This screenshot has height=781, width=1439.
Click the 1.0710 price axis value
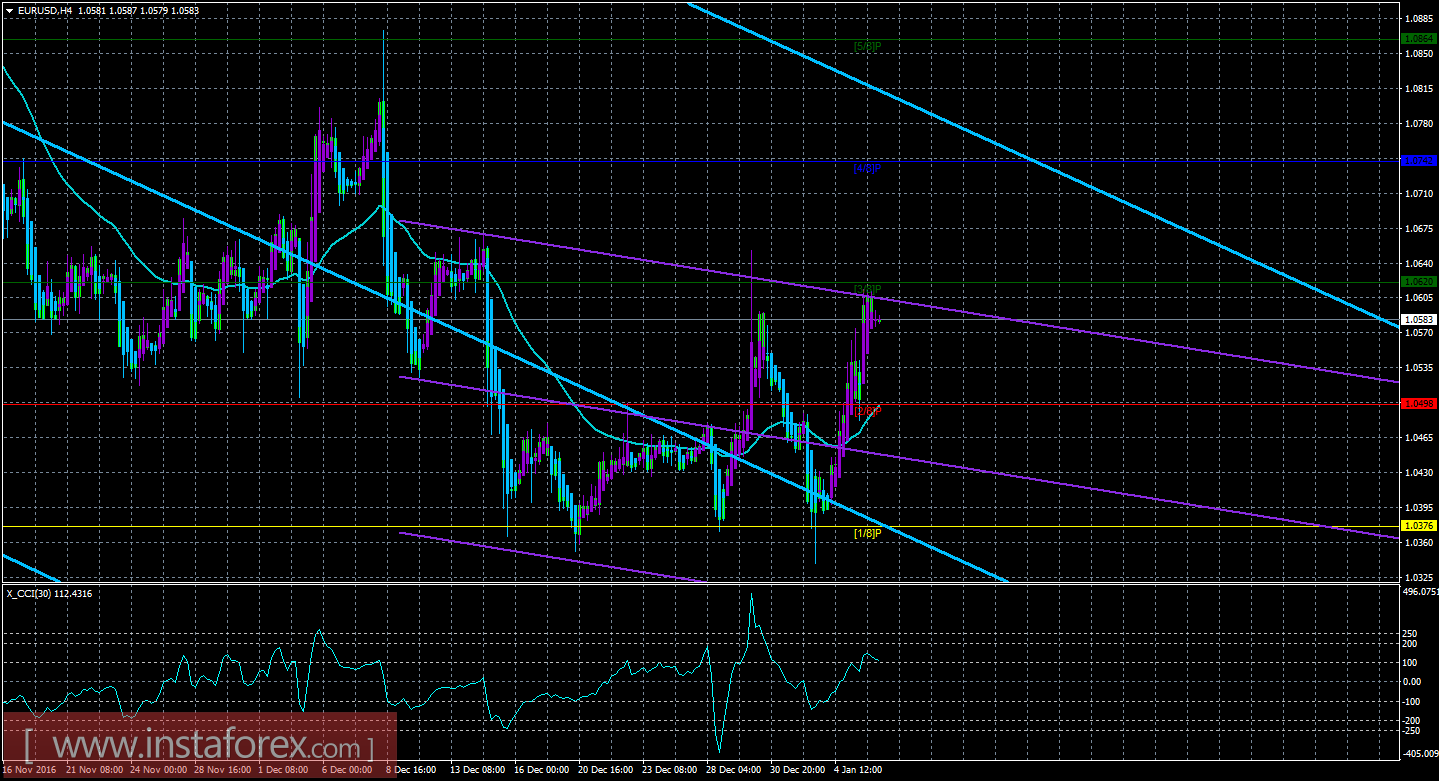pyautogui.click(x=1420, y=193)
